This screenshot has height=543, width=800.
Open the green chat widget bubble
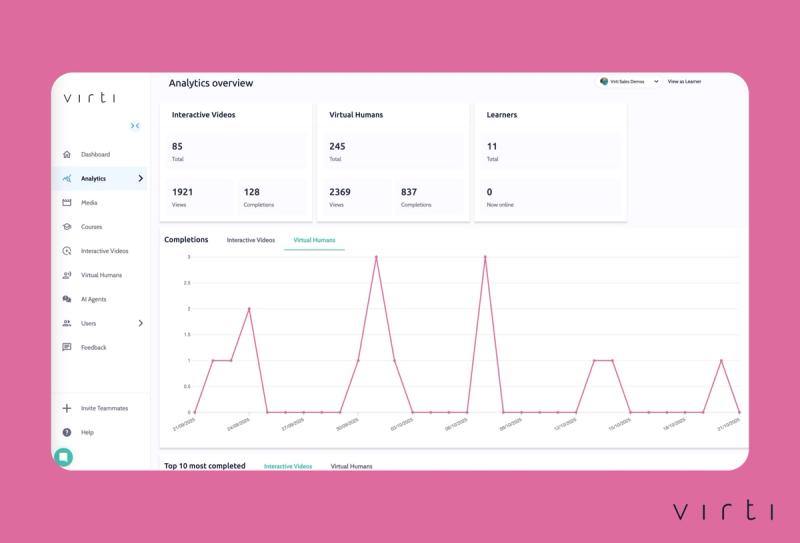(x=64, y=457)
